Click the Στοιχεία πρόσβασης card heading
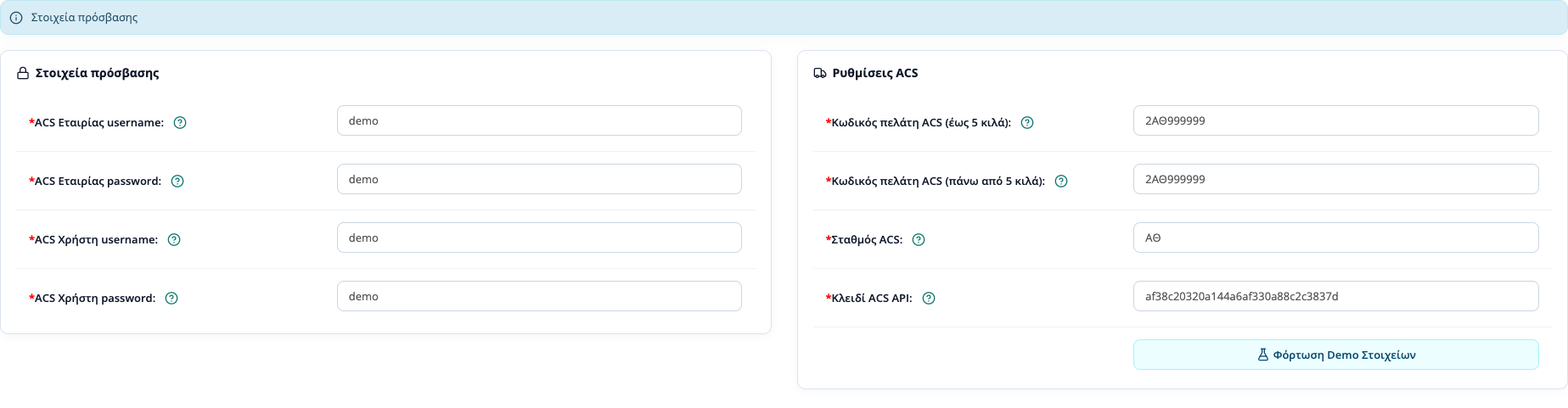 coord(97,74)
